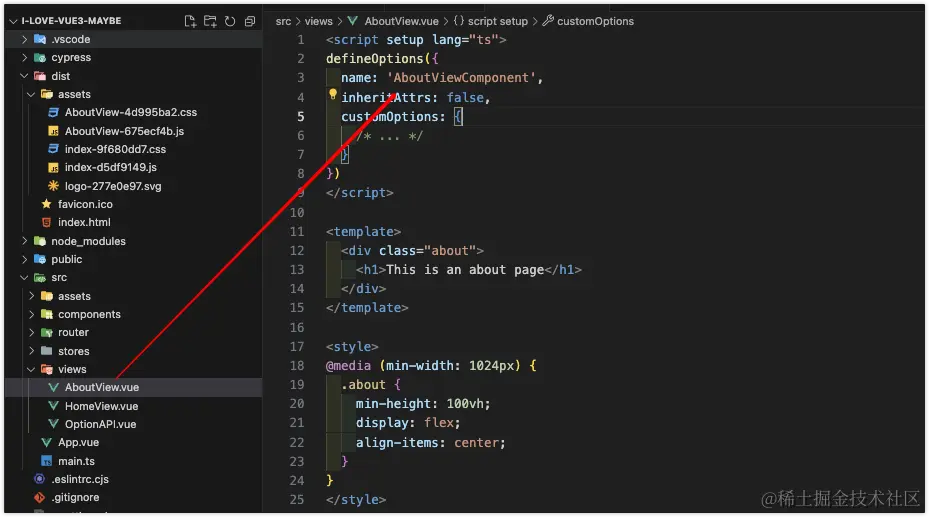Click the cypress folder icon
929x517 pixels.
coord(40,57)
